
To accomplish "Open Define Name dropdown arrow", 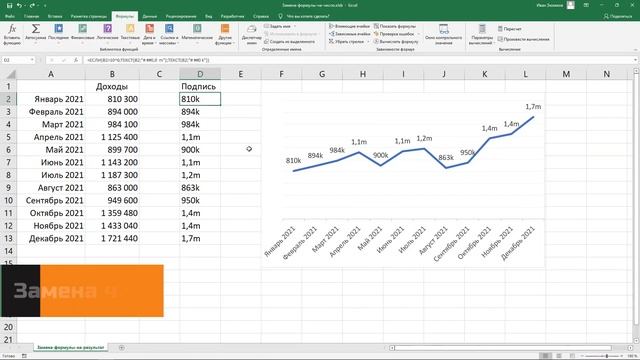I will 295,26.
